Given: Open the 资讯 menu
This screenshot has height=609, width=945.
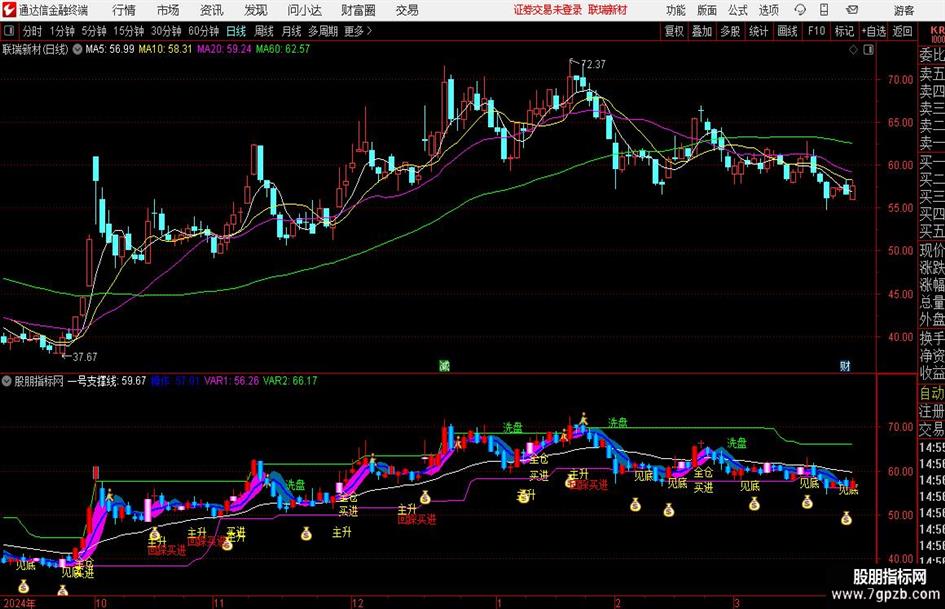Looking at the screenshot, I should tap(212, 10).
